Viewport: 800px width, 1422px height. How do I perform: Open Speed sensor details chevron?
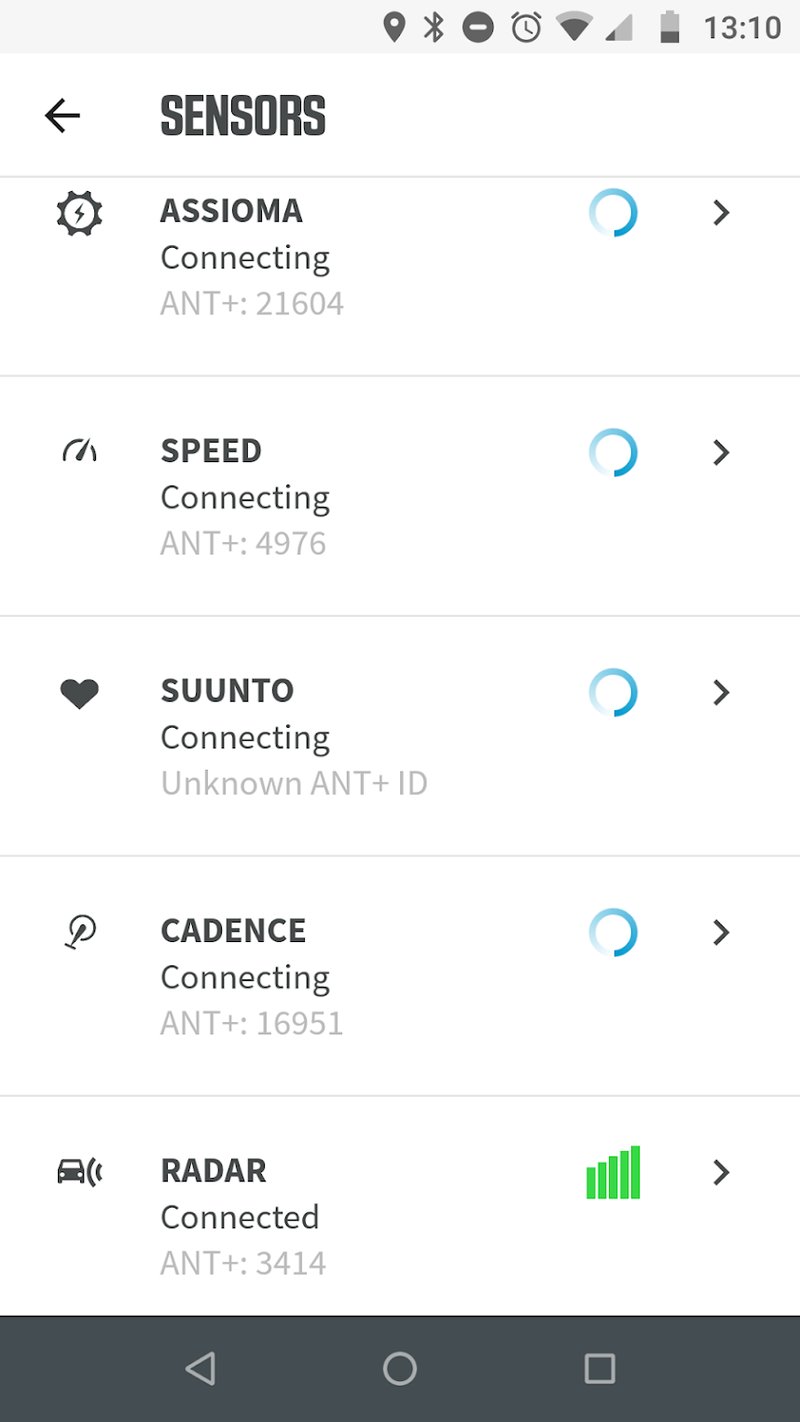click(720, 453)
